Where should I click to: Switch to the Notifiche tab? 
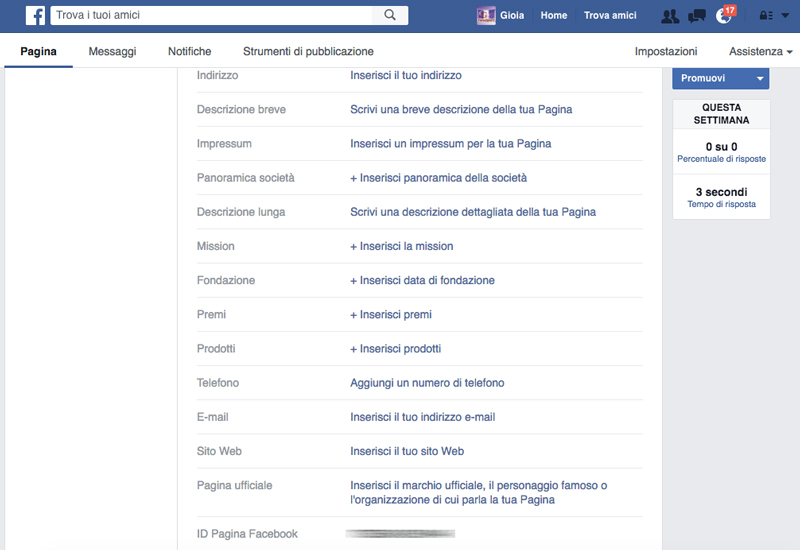pyautogui.click(x=189, y=51)
